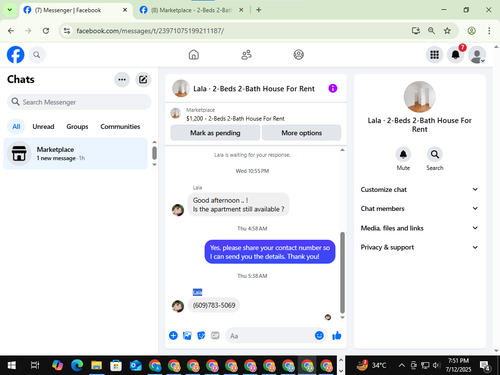Screen dimensions: 500x375
Task: Select the Communities chats filter
Action: (120, 127)
